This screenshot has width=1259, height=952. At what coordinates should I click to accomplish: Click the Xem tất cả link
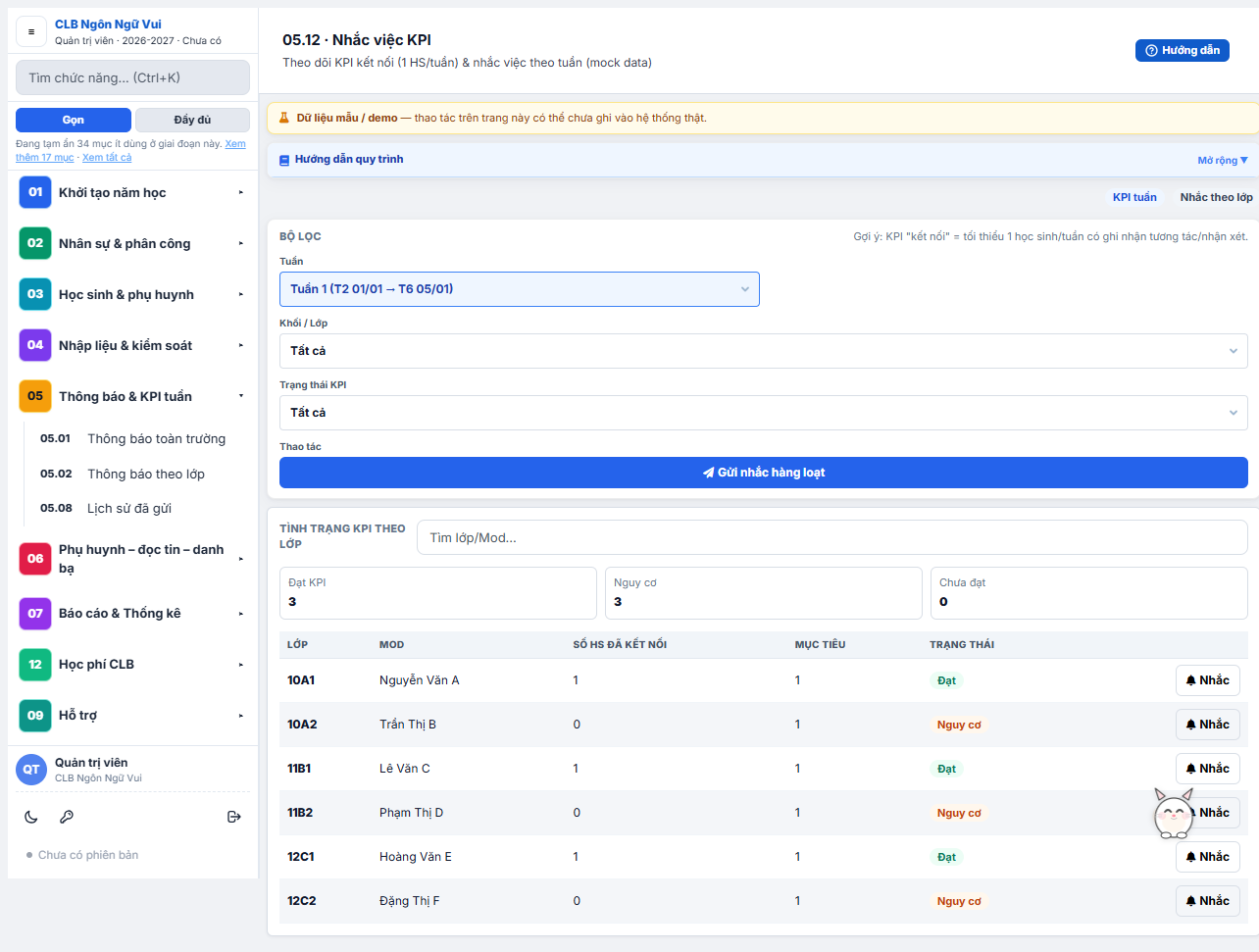tap(107, 158)
